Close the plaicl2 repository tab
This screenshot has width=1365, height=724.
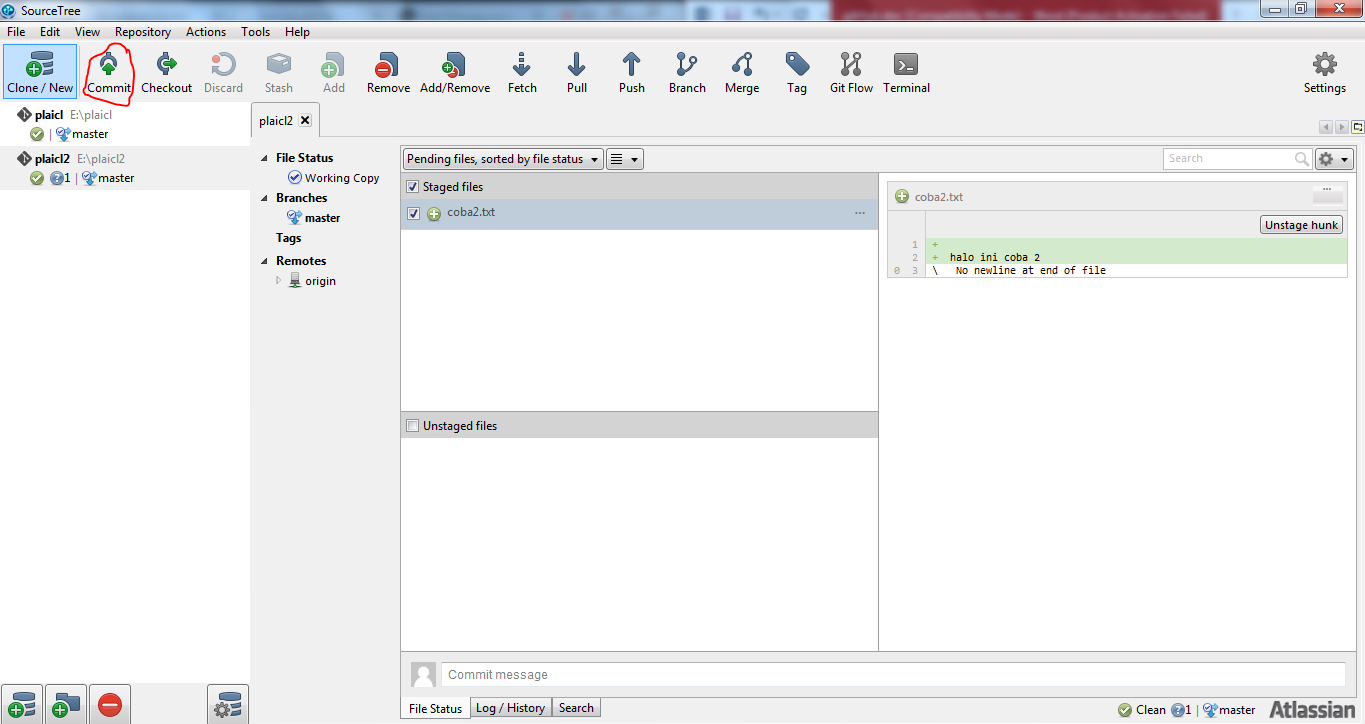(x=305, y=120)
